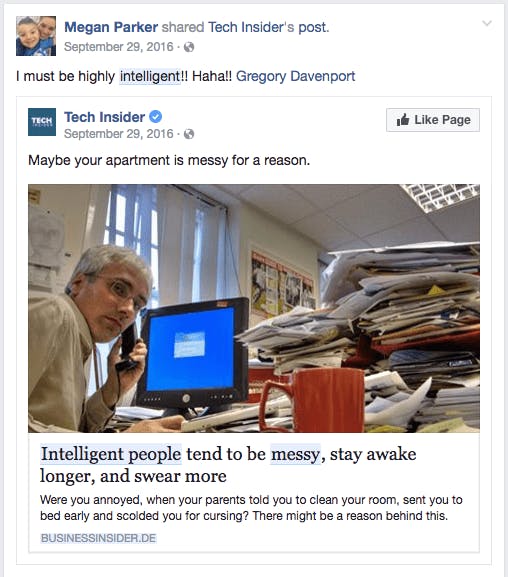Click the thumbs-up icon in Like Page

tap(403, 120)
